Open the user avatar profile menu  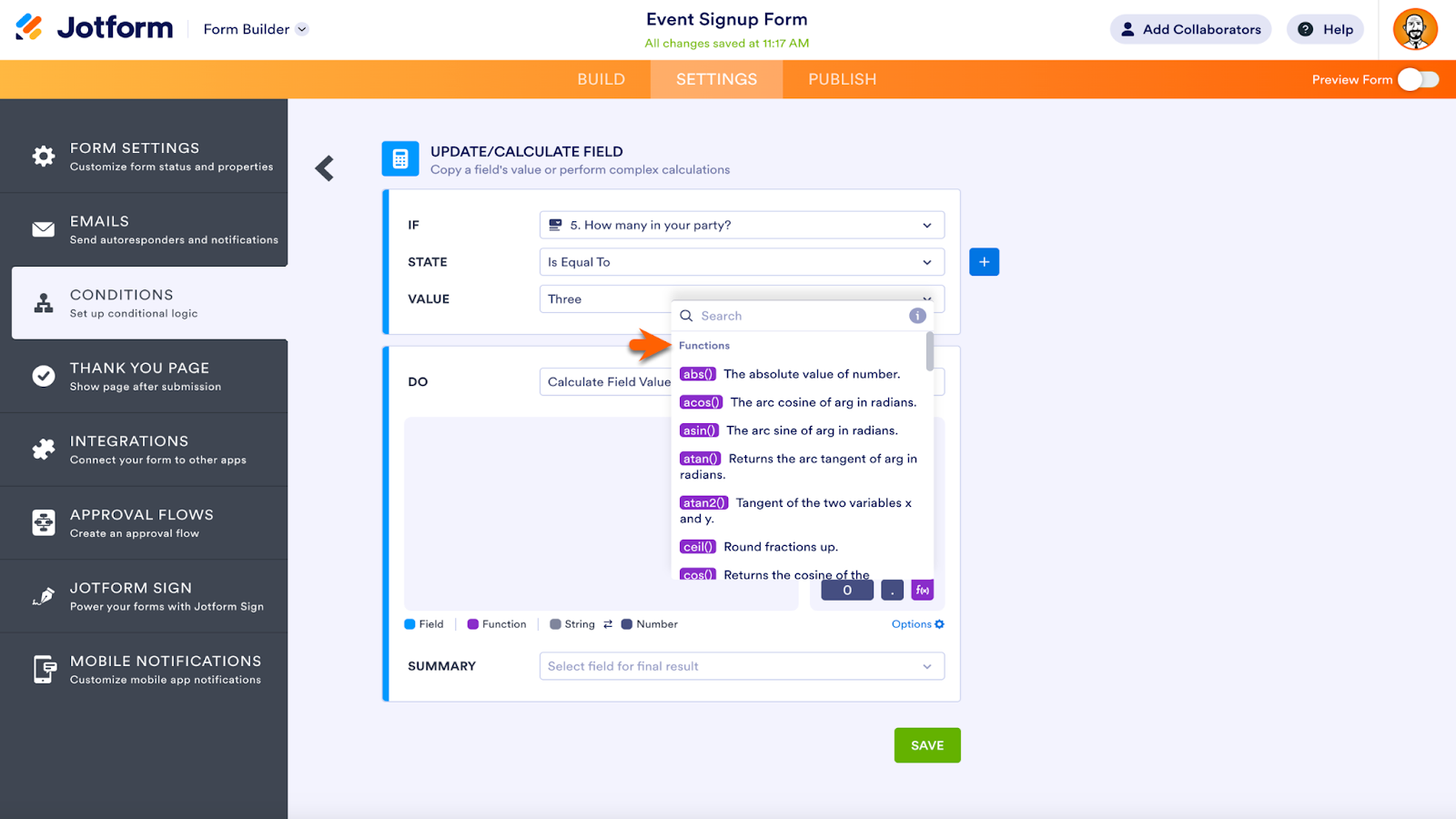(x=1415, y=29)
